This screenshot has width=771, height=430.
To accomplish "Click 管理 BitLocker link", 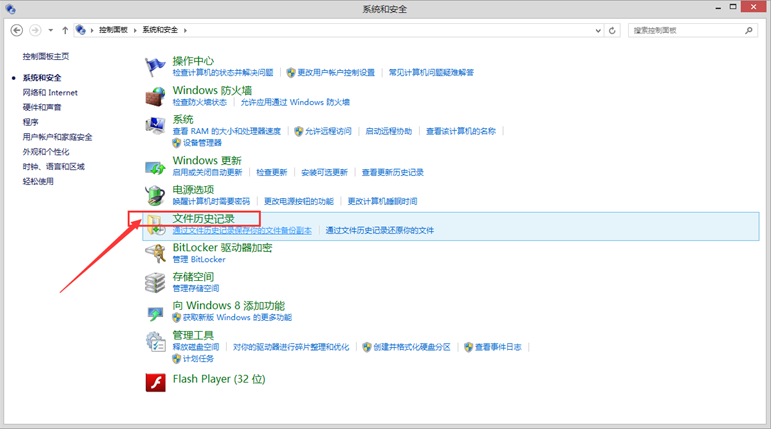I will [199, 259].
